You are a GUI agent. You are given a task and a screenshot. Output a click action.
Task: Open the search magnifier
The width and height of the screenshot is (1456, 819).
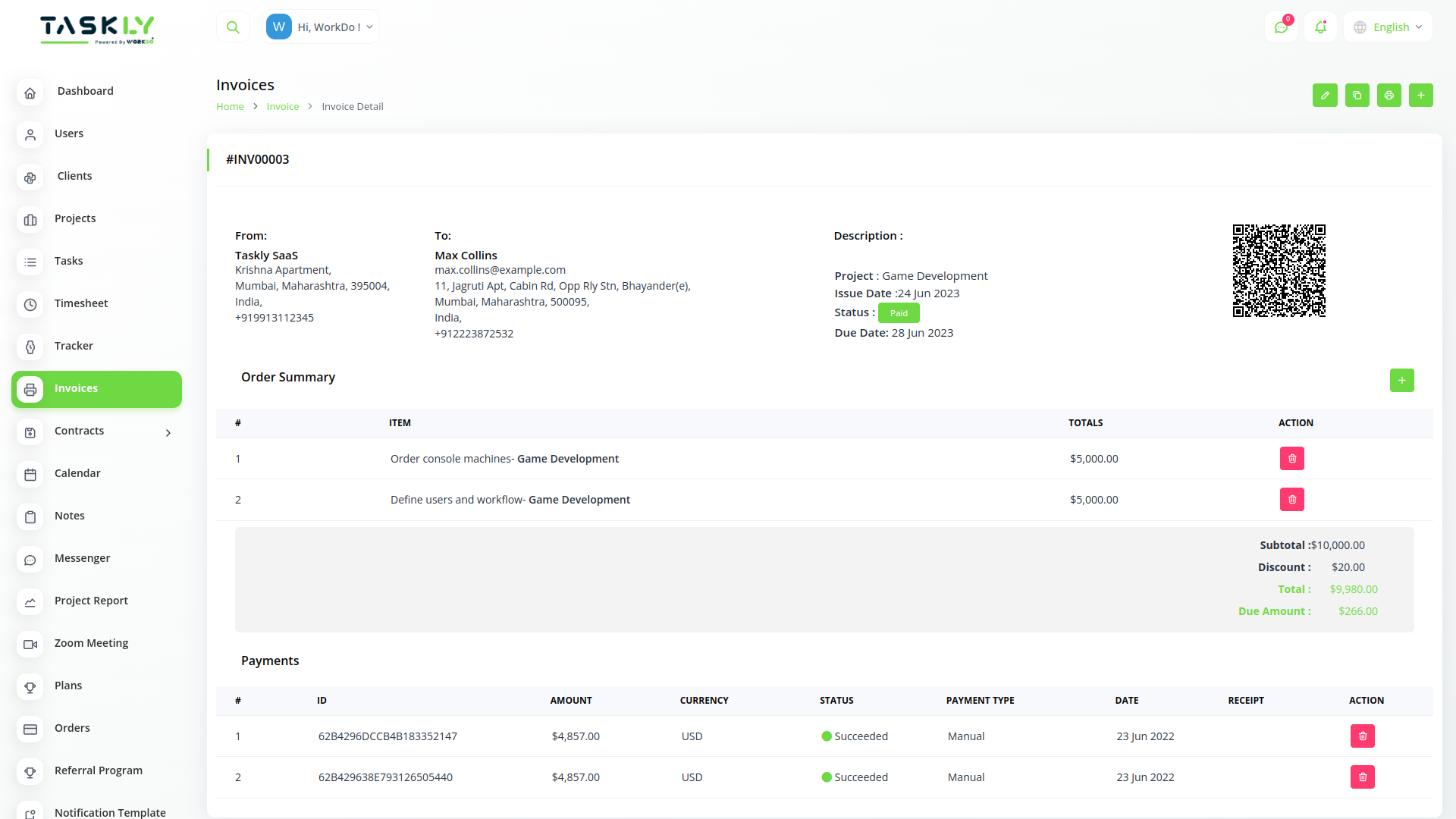click(233, 26)
